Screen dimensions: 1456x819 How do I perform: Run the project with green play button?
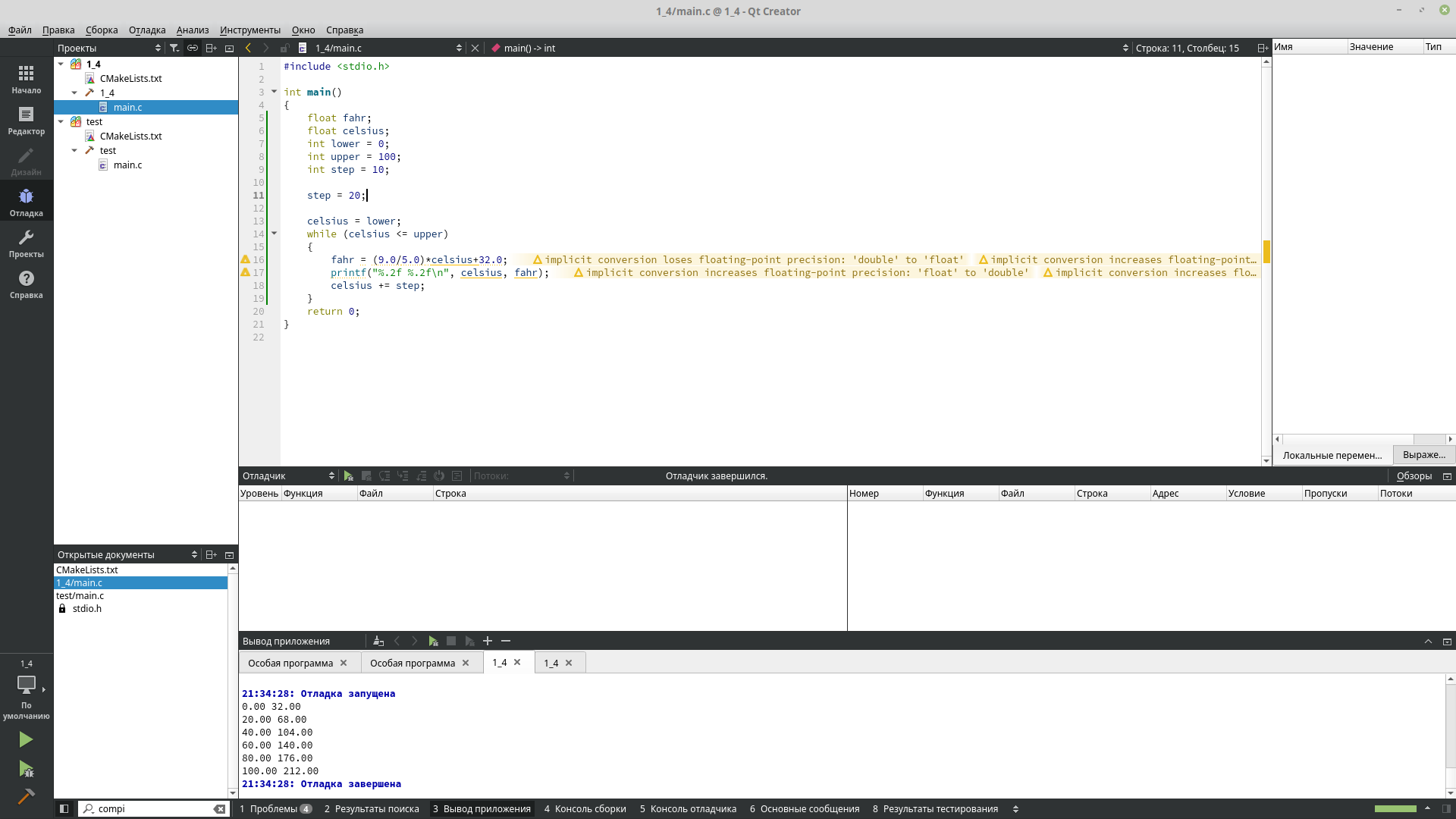[x=26, y=739]
